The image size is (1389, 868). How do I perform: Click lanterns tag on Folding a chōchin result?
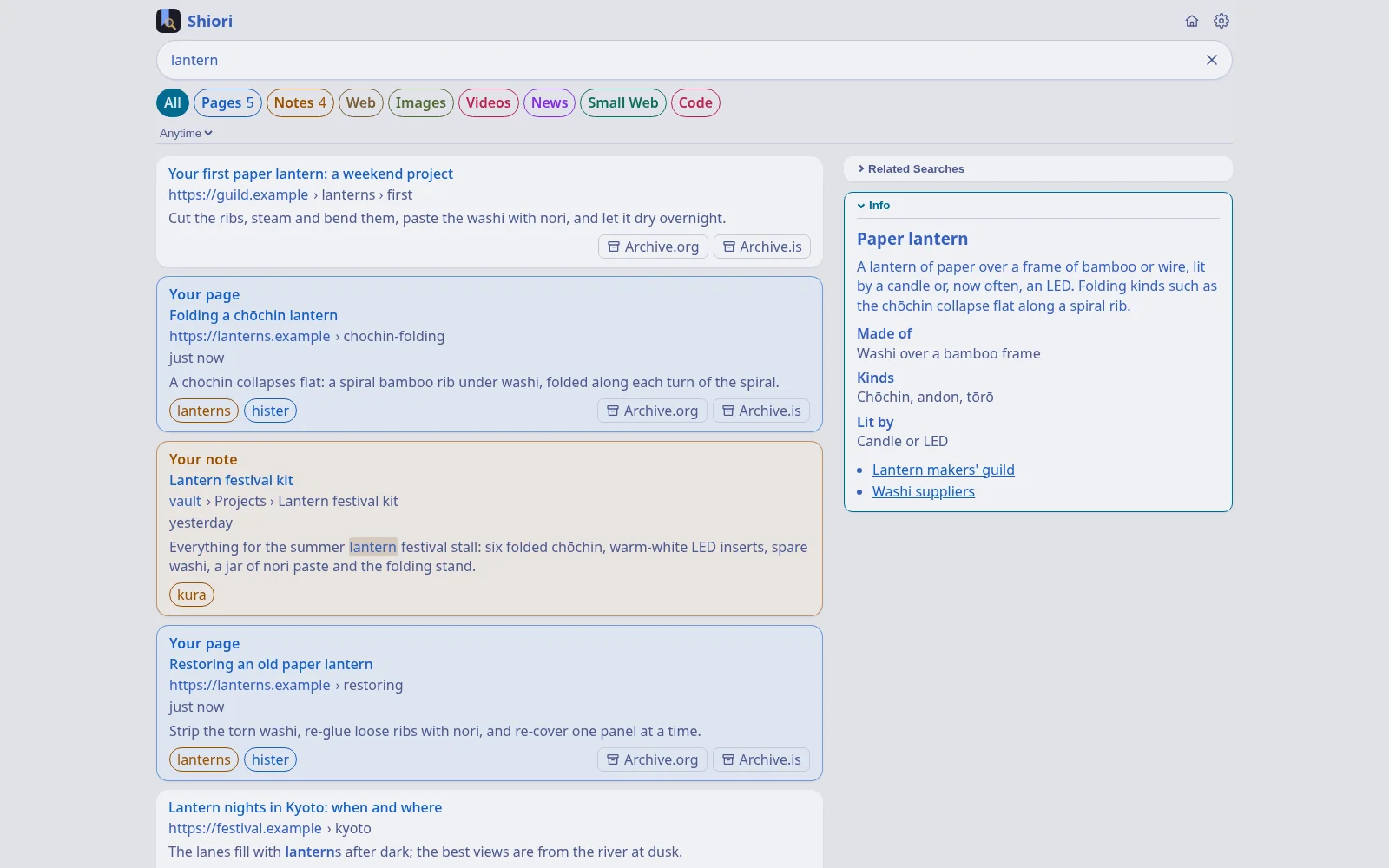tap(204, 411)
